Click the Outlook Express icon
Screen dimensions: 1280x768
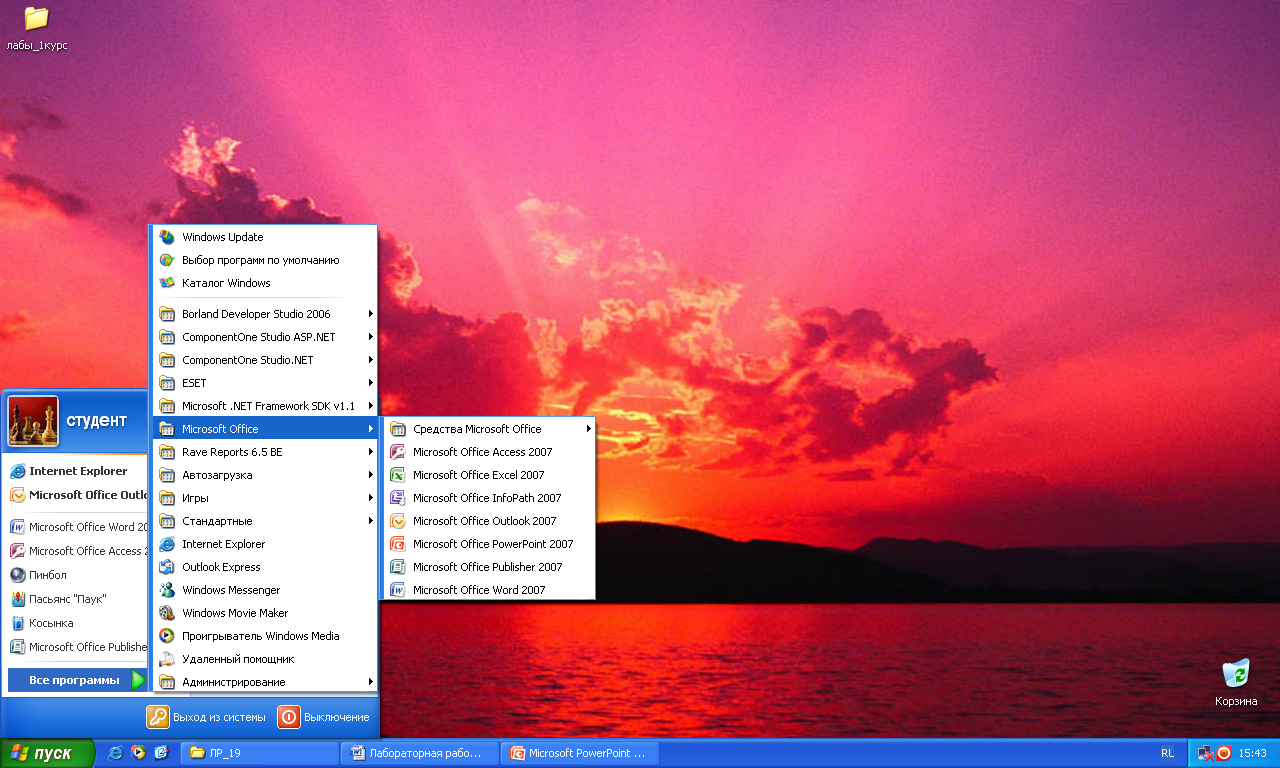[167, 567]
